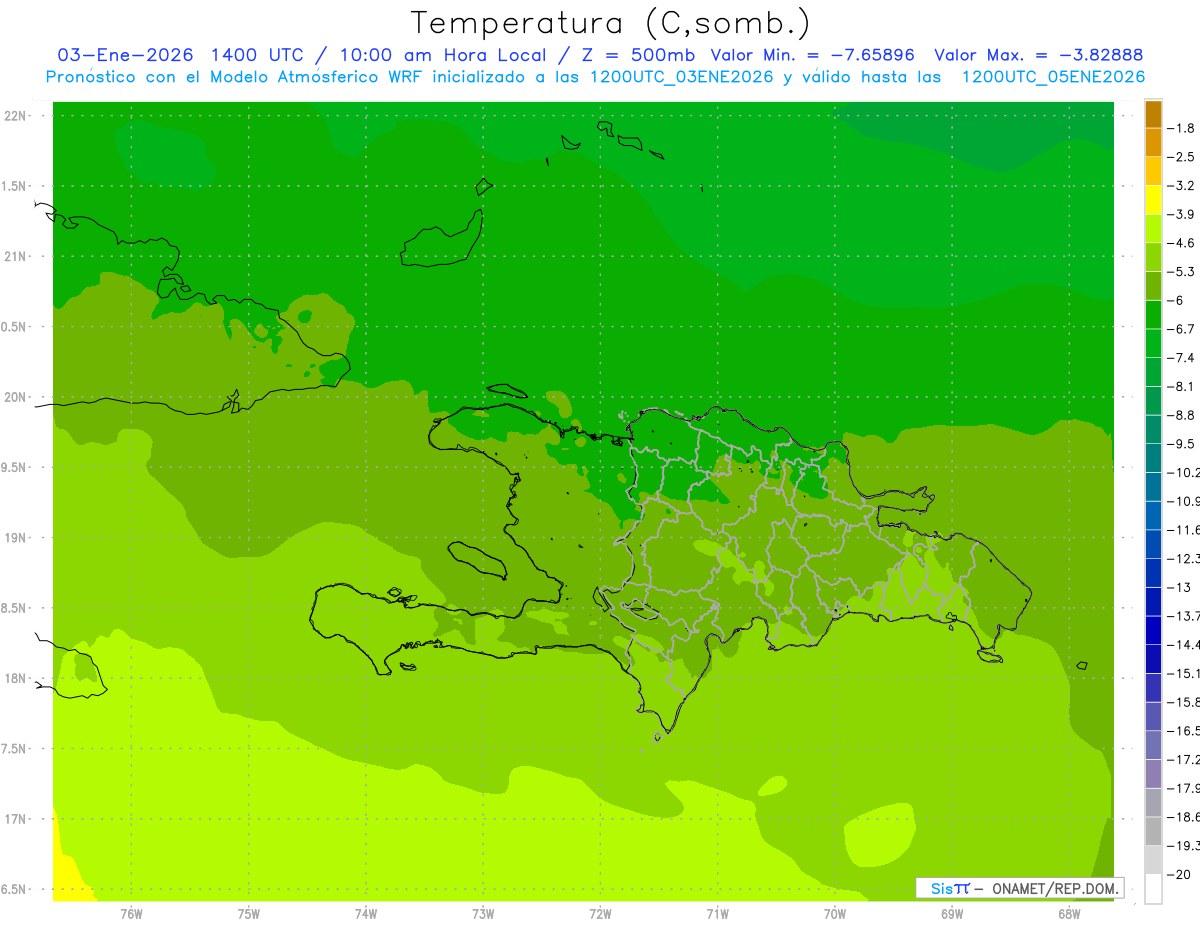Select the date text '03-Ene-2026'
The width and height of the screenshot is (1200, 927).
124,55
